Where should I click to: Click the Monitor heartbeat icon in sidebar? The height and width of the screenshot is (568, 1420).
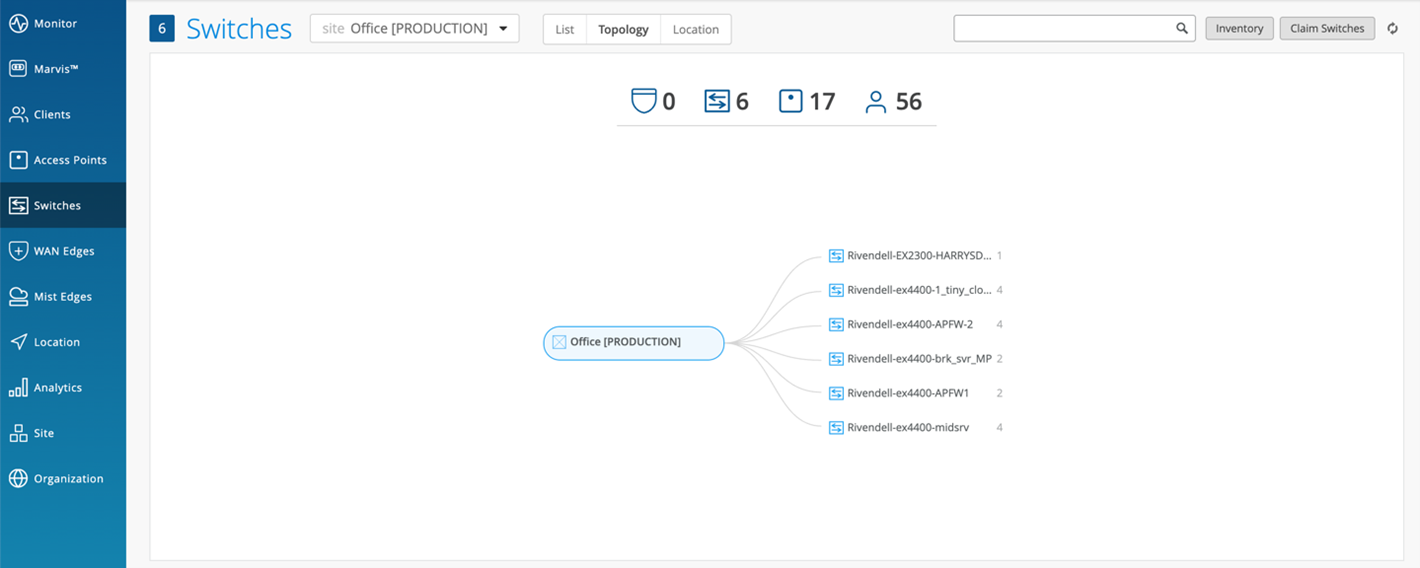(x=18, y=23)
